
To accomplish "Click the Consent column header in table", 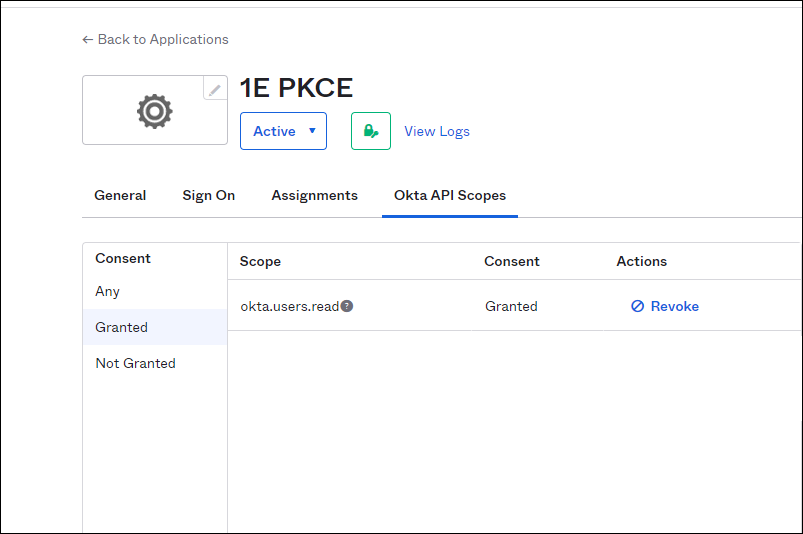I will [511, 261].
